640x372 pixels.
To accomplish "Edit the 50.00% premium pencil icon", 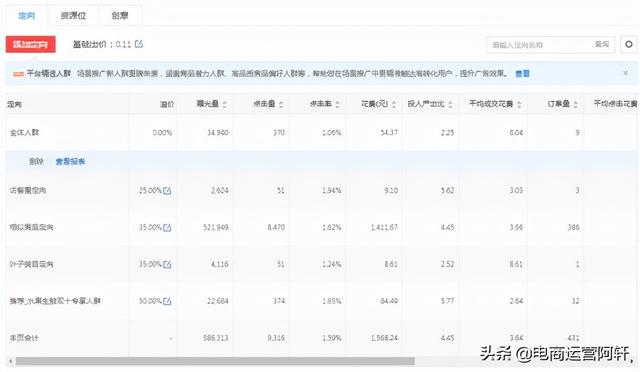I will 167,301.
